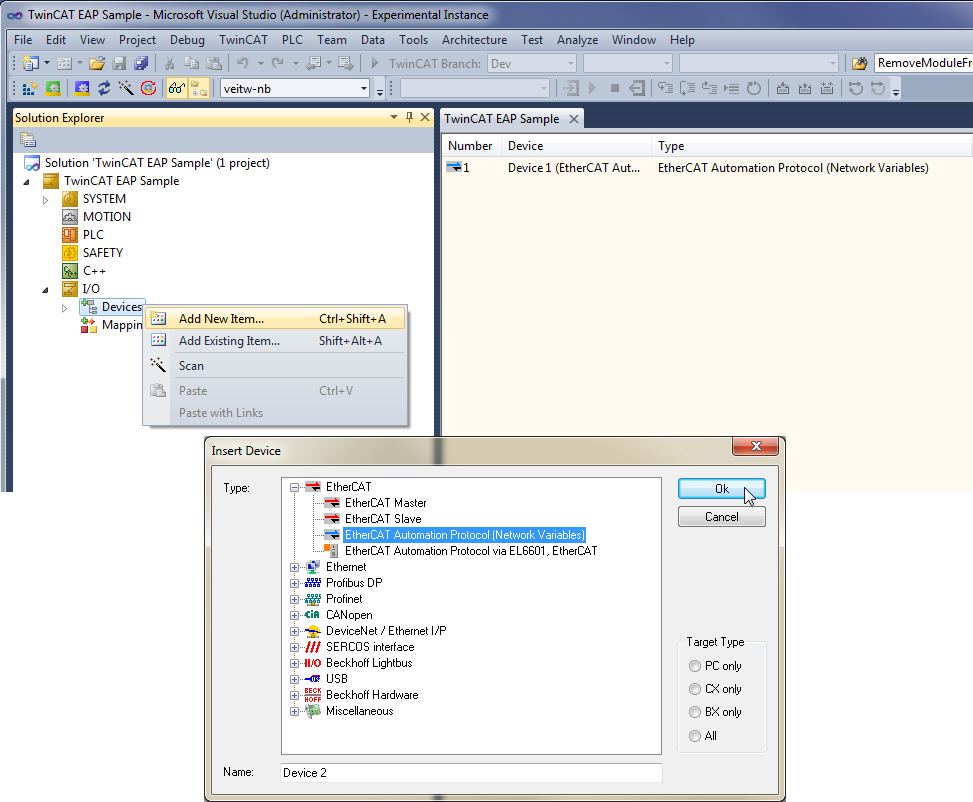Collapse the EtherCAT tree node
The width and height of the screenshot is (973, 802).
click(x=295, y=487)
